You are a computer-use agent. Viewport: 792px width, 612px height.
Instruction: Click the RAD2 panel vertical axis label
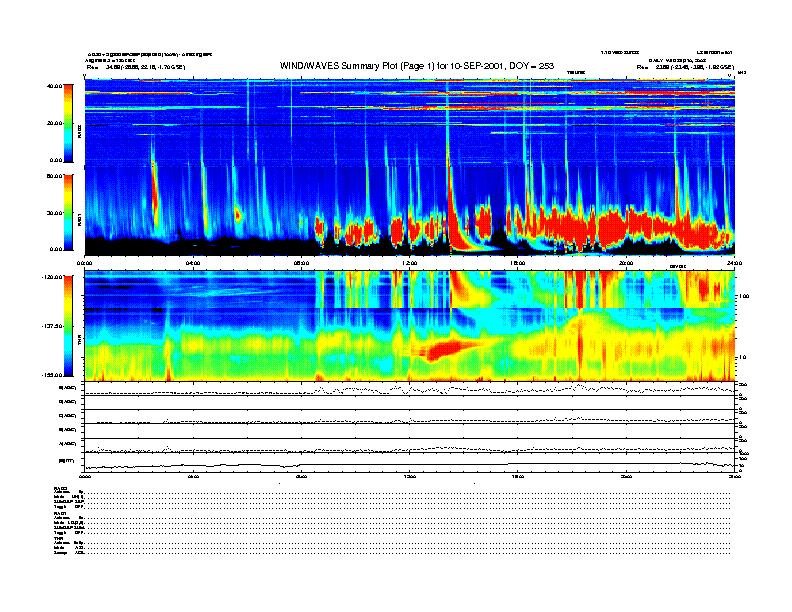[x=79, y=134]
